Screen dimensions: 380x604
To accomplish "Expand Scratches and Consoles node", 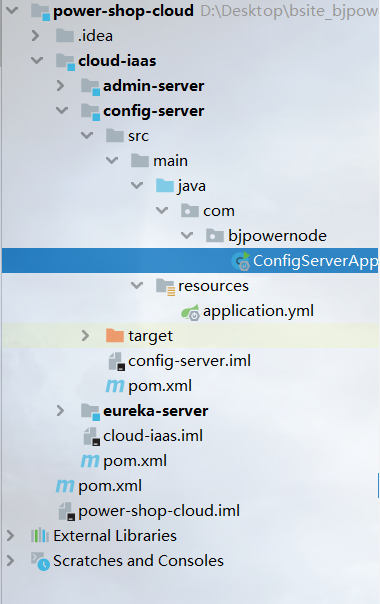I will coord(10,561).
